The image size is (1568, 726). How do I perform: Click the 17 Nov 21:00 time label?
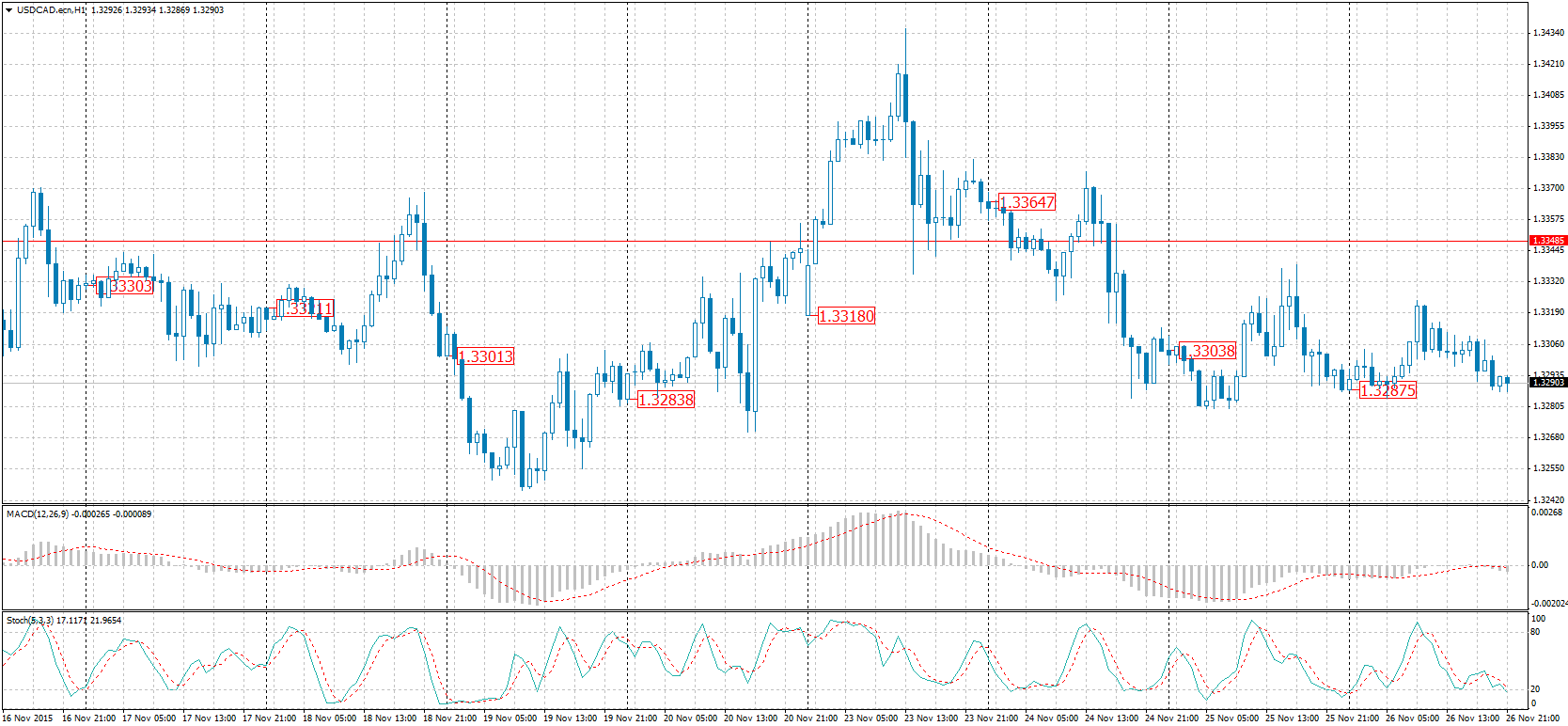269,718
